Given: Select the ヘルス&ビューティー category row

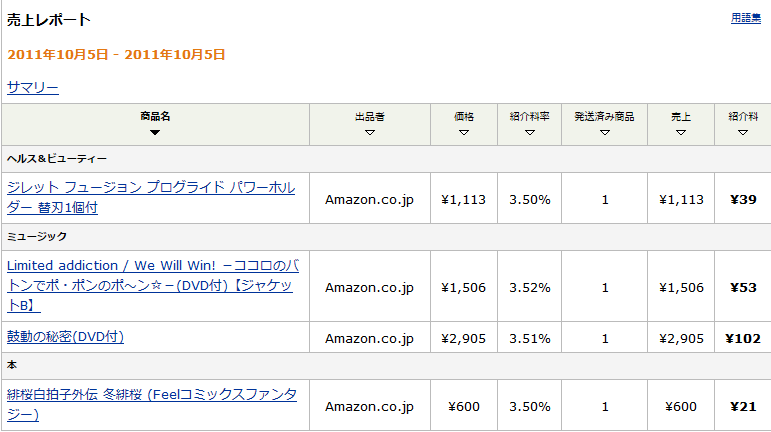Looking at the screenshot, I should (x=57, y=158).
